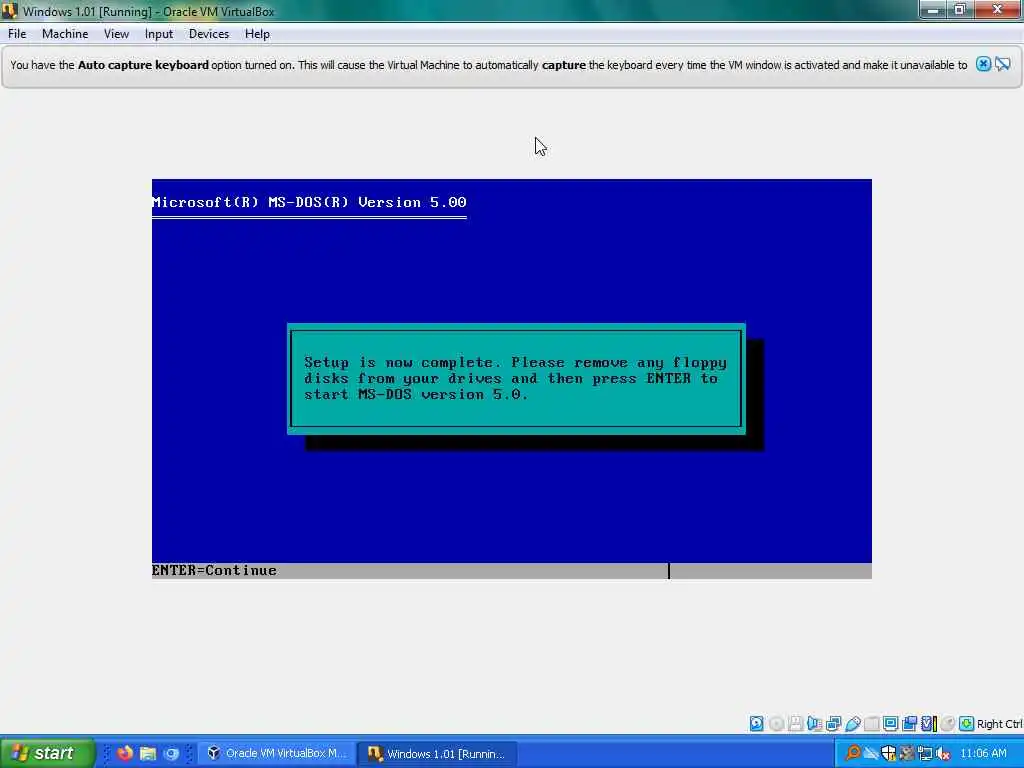This screenshot has height=768, width=1024.
Task: Click the audio status icon
Action: 814,724
